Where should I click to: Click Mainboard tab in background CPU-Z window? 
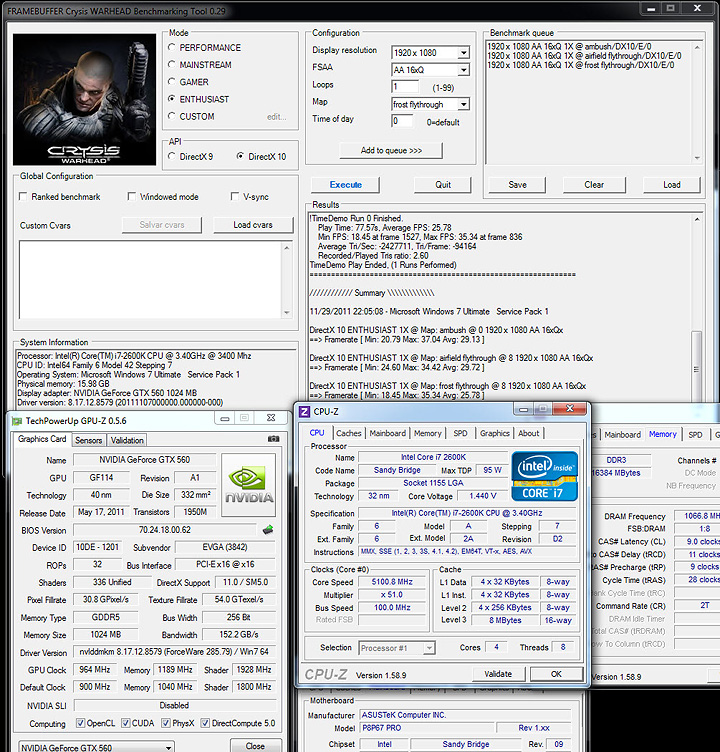622,435
